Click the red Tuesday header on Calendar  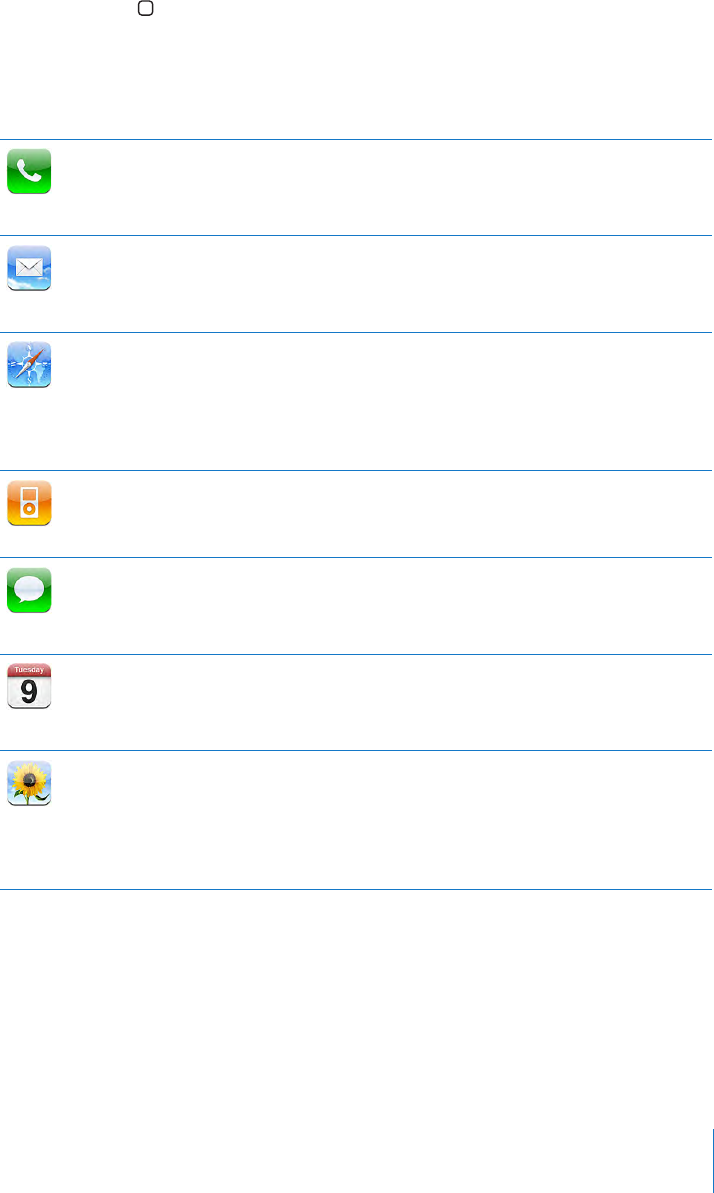click(x=29, y=670)
